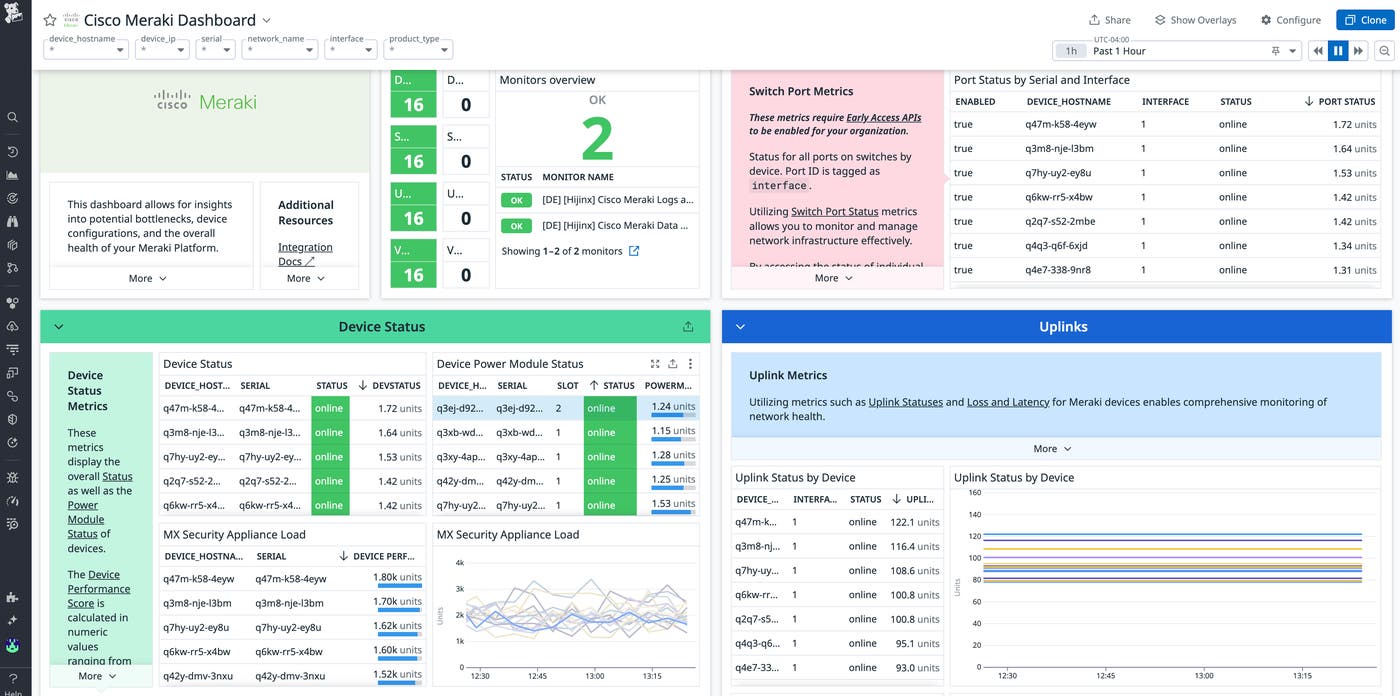Open the Configure menu
Viewport: 1400px width, 696px height.
1290,19
